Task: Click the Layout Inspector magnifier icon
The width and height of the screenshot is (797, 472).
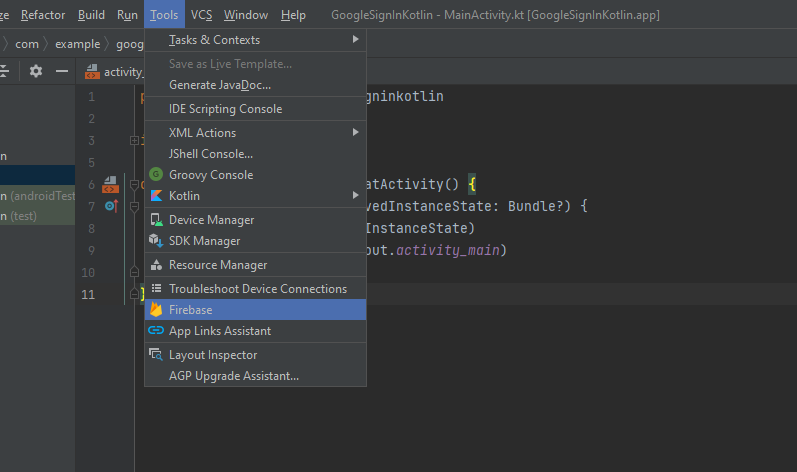Action: (156, 354)
